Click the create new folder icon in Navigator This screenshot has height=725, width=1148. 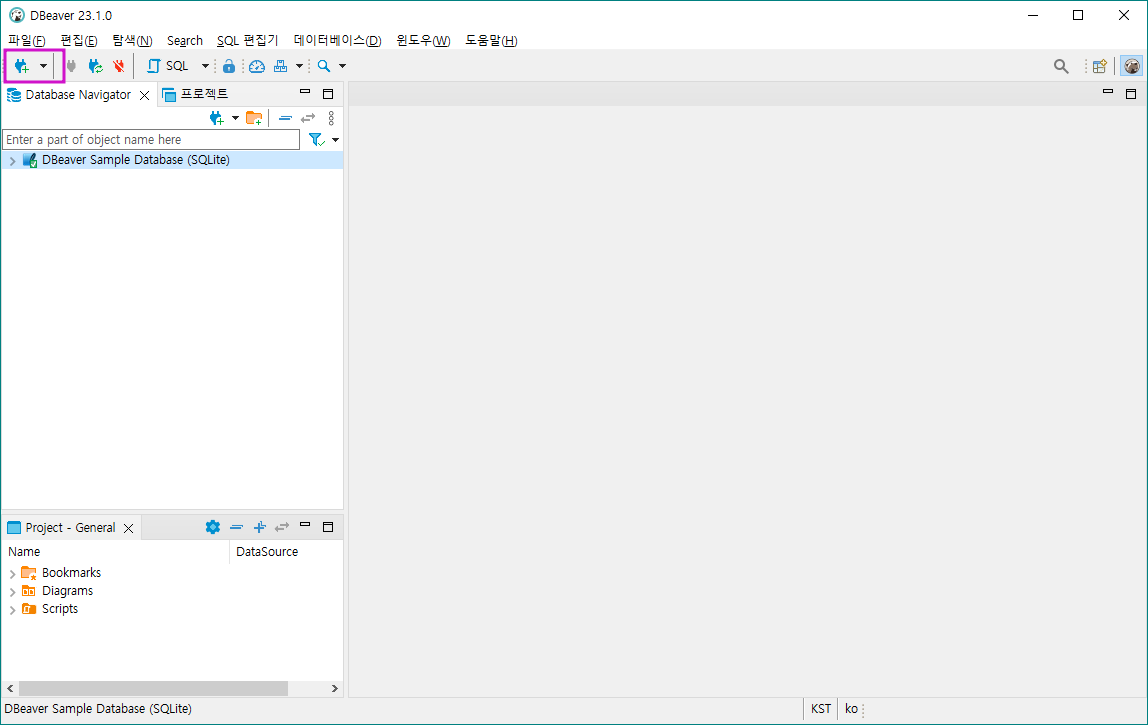(x=254, y=118)
